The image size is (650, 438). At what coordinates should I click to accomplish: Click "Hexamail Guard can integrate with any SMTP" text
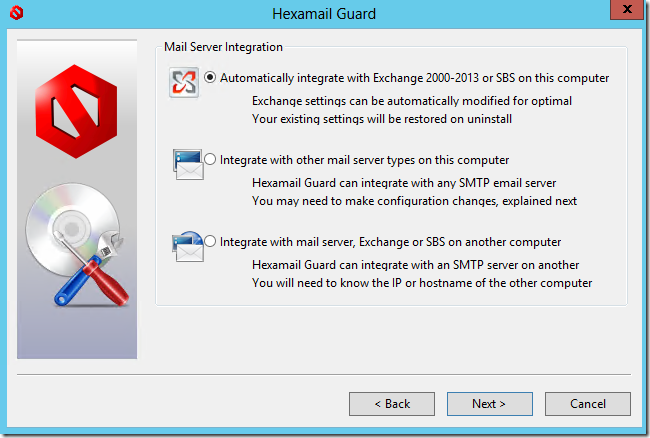click(371, 183)
